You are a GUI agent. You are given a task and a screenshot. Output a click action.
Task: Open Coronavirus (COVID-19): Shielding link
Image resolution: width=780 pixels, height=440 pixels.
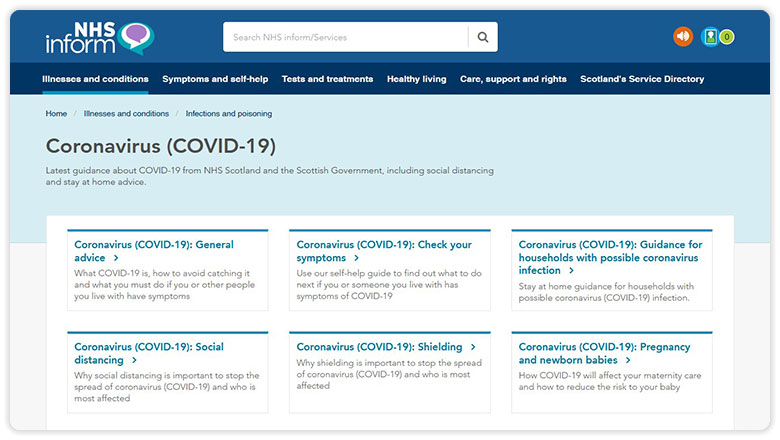379,347
